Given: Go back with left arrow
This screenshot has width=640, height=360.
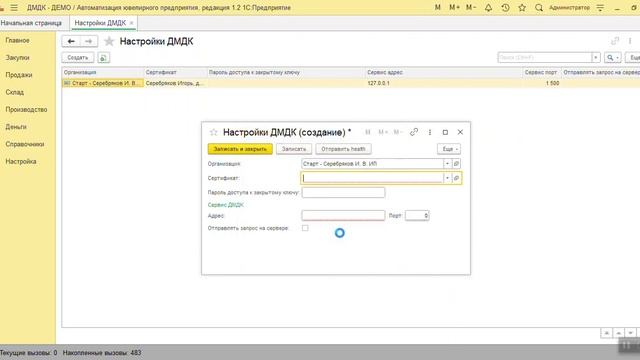Looking at the screenshot, I should (71, 41).
